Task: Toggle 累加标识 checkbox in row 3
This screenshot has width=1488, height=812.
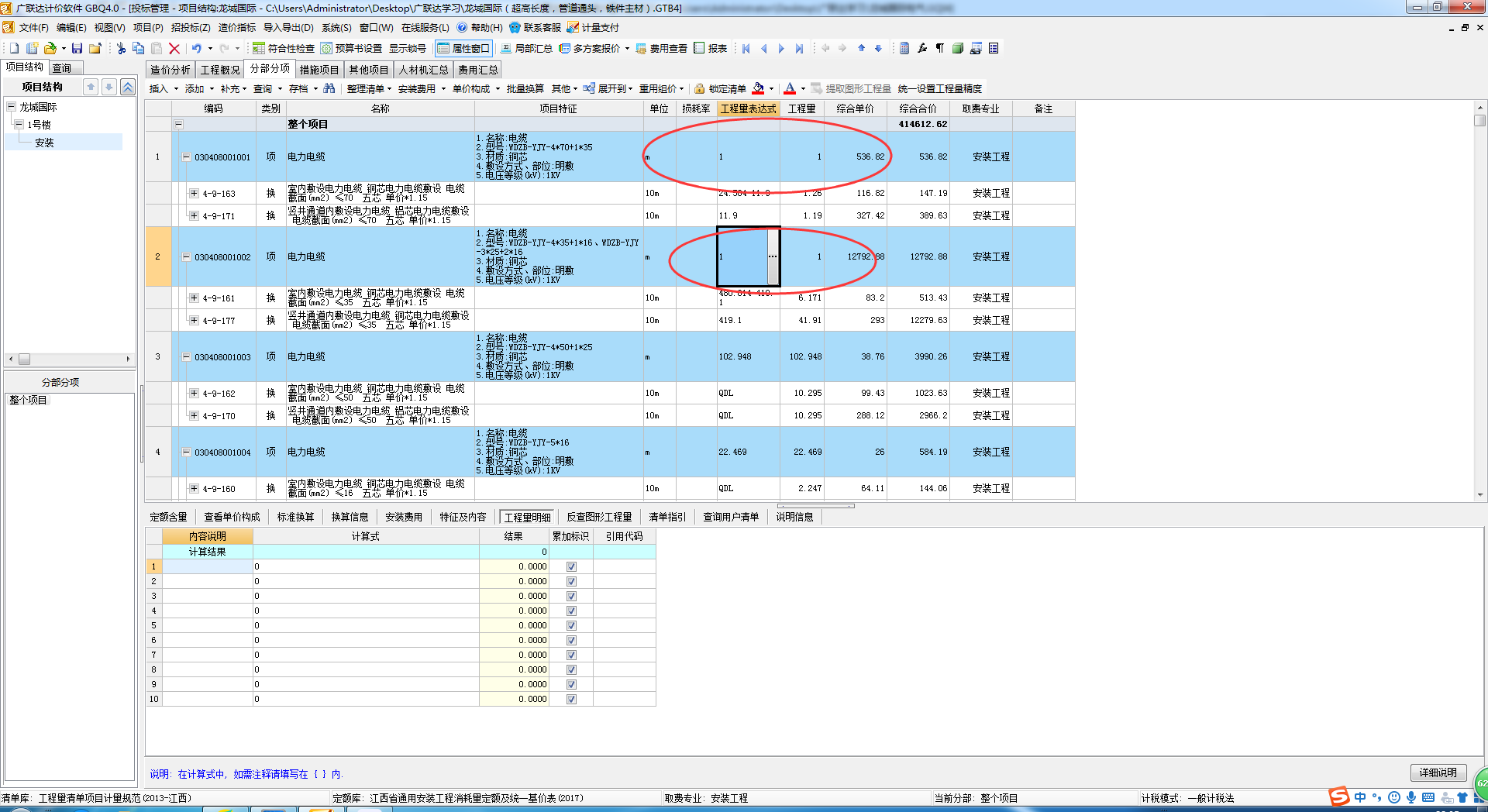Action: click(x=571, y=596)
